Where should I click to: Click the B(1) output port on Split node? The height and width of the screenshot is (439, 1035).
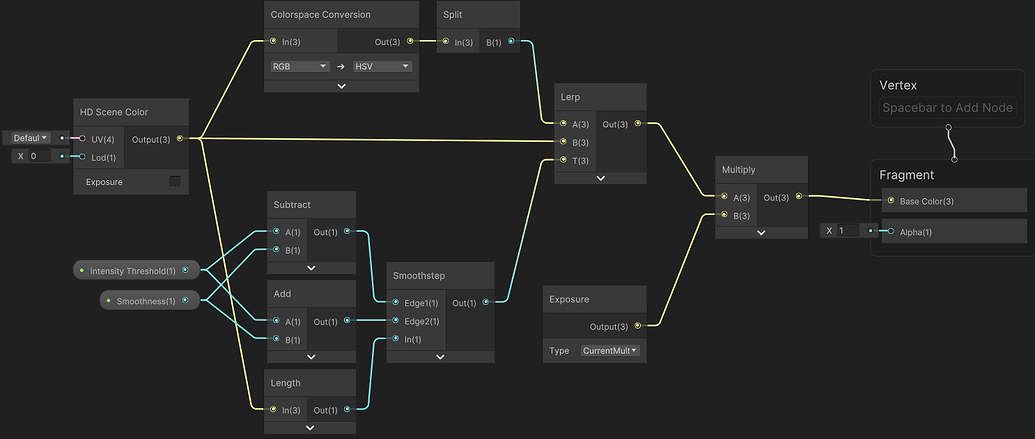pos(511,41)
